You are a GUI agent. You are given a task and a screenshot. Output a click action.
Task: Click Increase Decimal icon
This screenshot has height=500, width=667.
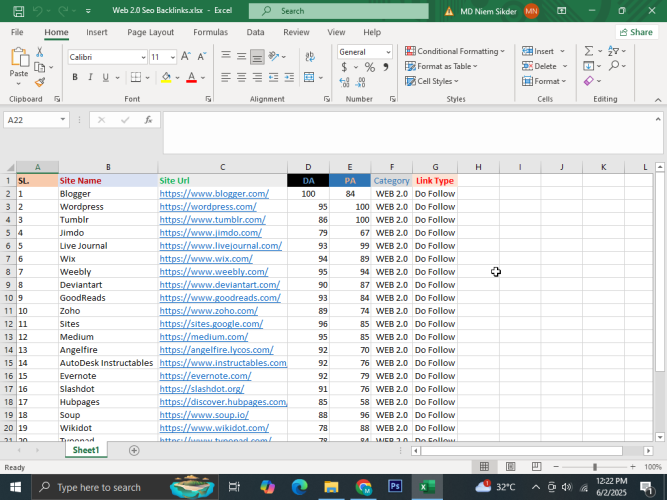345,82
